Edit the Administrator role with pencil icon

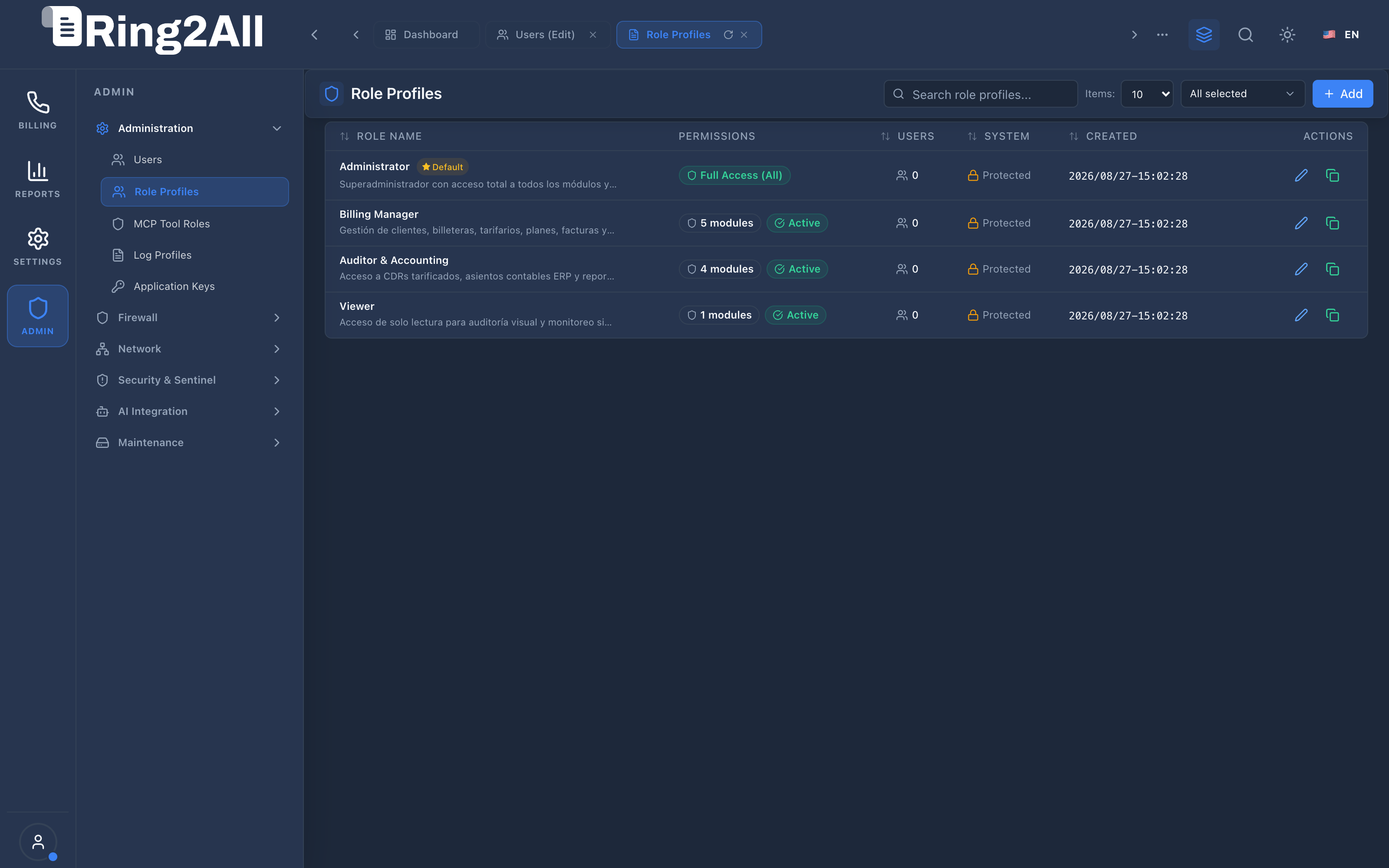click(x=1301, y=175)
